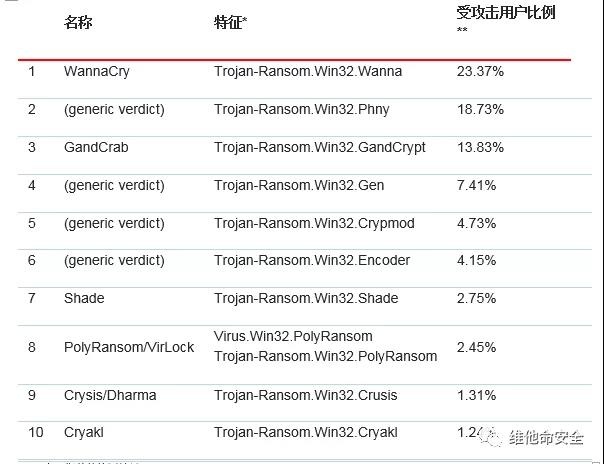Click the PolyRansom/VirLock name cell
This screenshot has height=464, width=604.
[129, 347]
